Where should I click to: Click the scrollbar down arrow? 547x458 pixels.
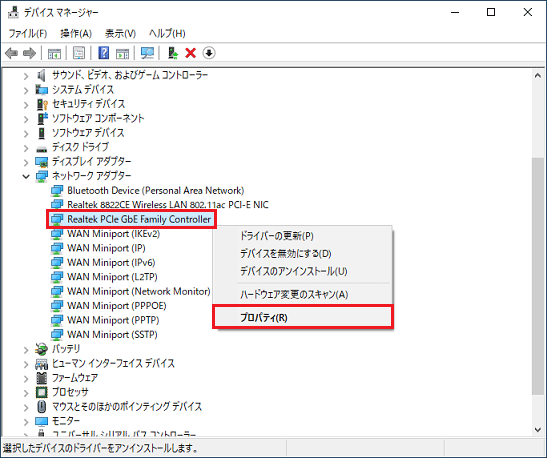tap(538, 430)
